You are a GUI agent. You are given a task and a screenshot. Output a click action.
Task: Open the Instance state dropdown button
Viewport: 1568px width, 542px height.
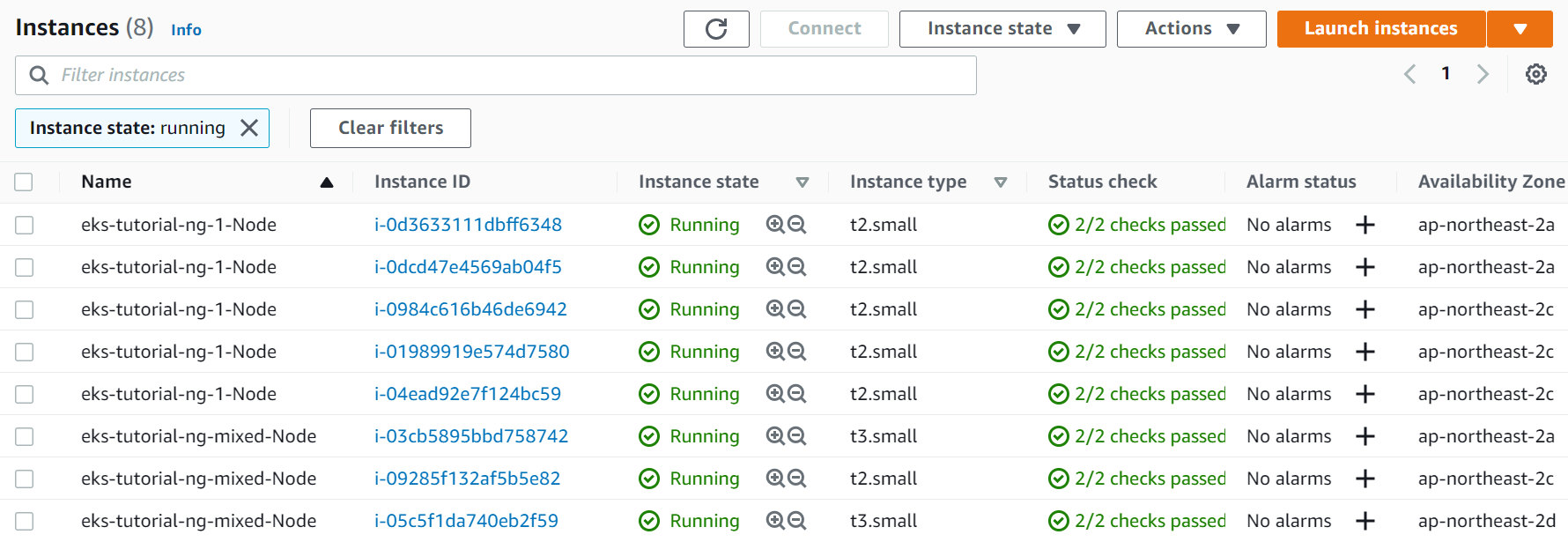tap(1002, 29)
